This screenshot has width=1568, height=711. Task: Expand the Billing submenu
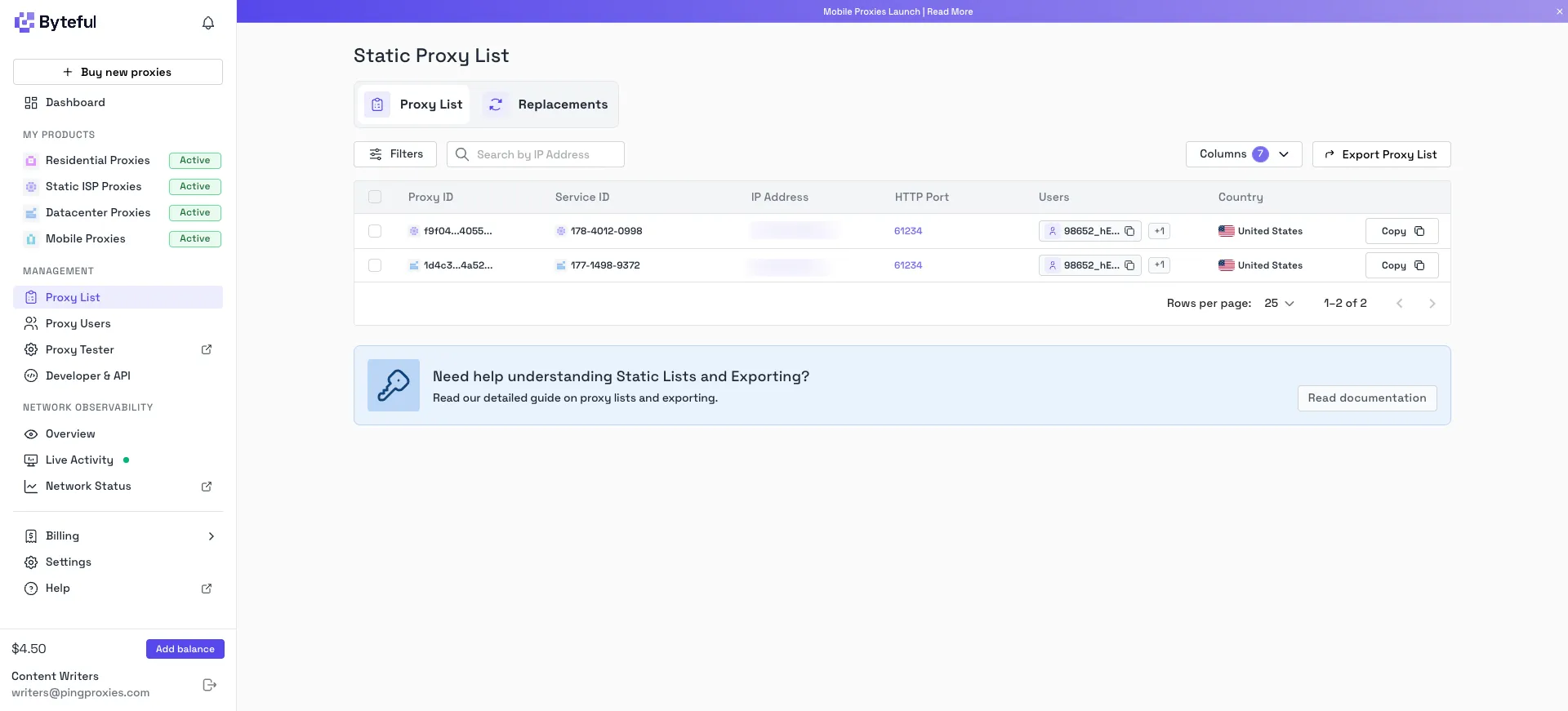(x=211, y=536)
